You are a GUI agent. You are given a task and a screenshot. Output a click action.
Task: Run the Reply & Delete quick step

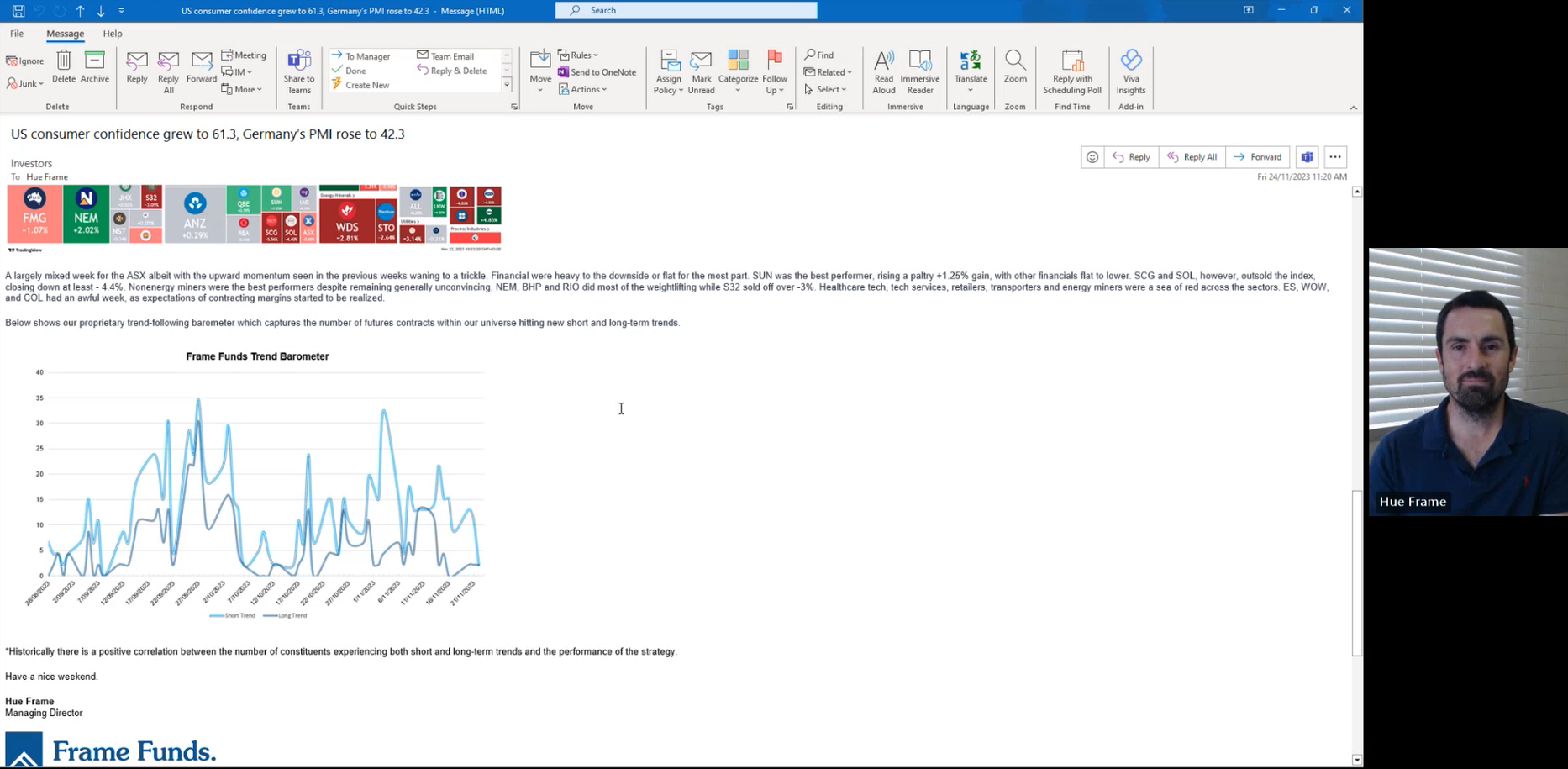[x=452, y=71]
